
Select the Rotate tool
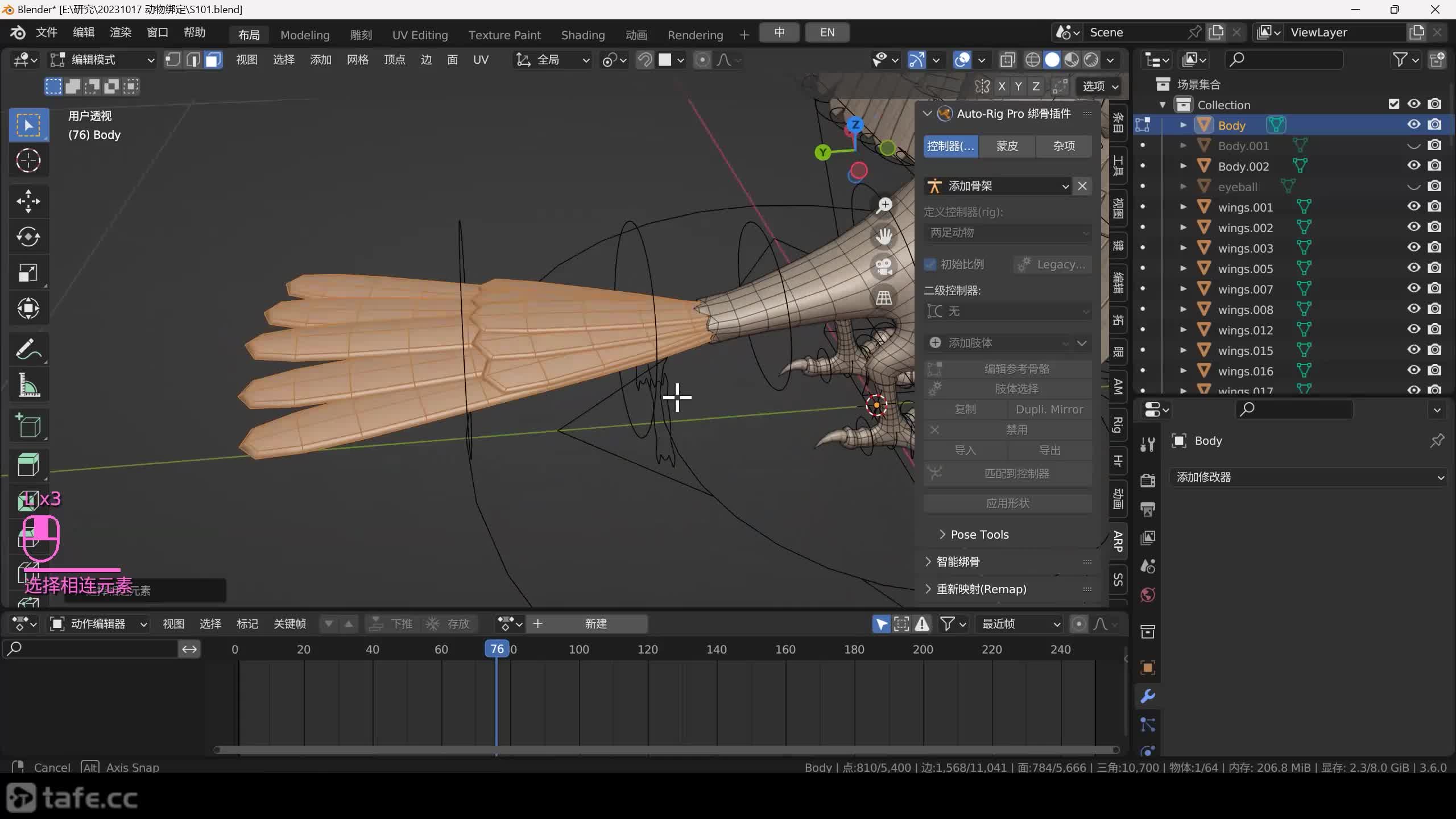tap(28, 237)
